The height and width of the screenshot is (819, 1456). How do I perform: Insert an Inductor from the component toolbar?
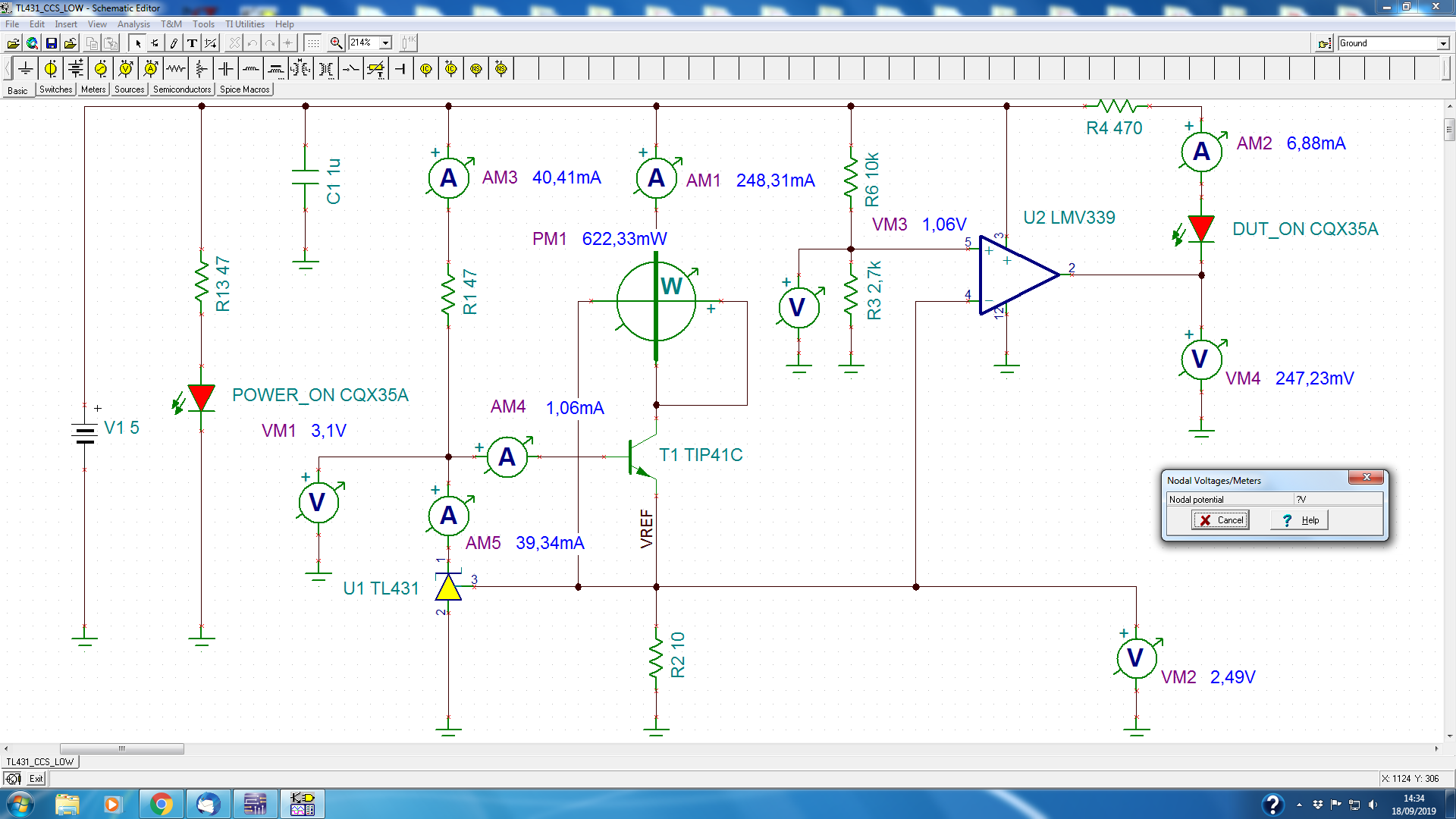pyautogui.click(x=251, y=69)
